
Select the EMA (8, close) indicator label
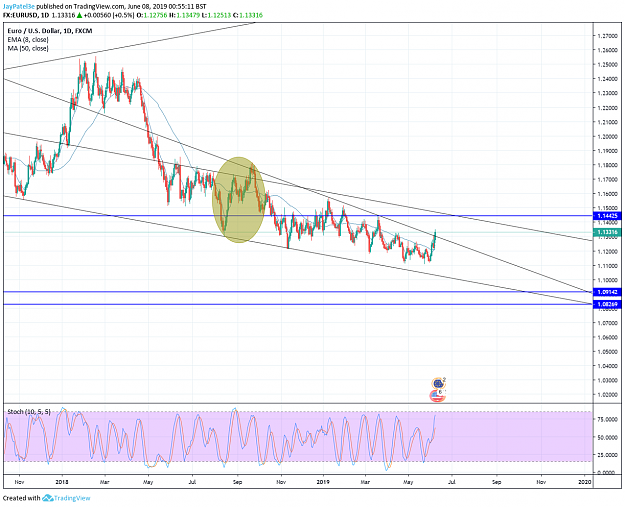point(28,39)
